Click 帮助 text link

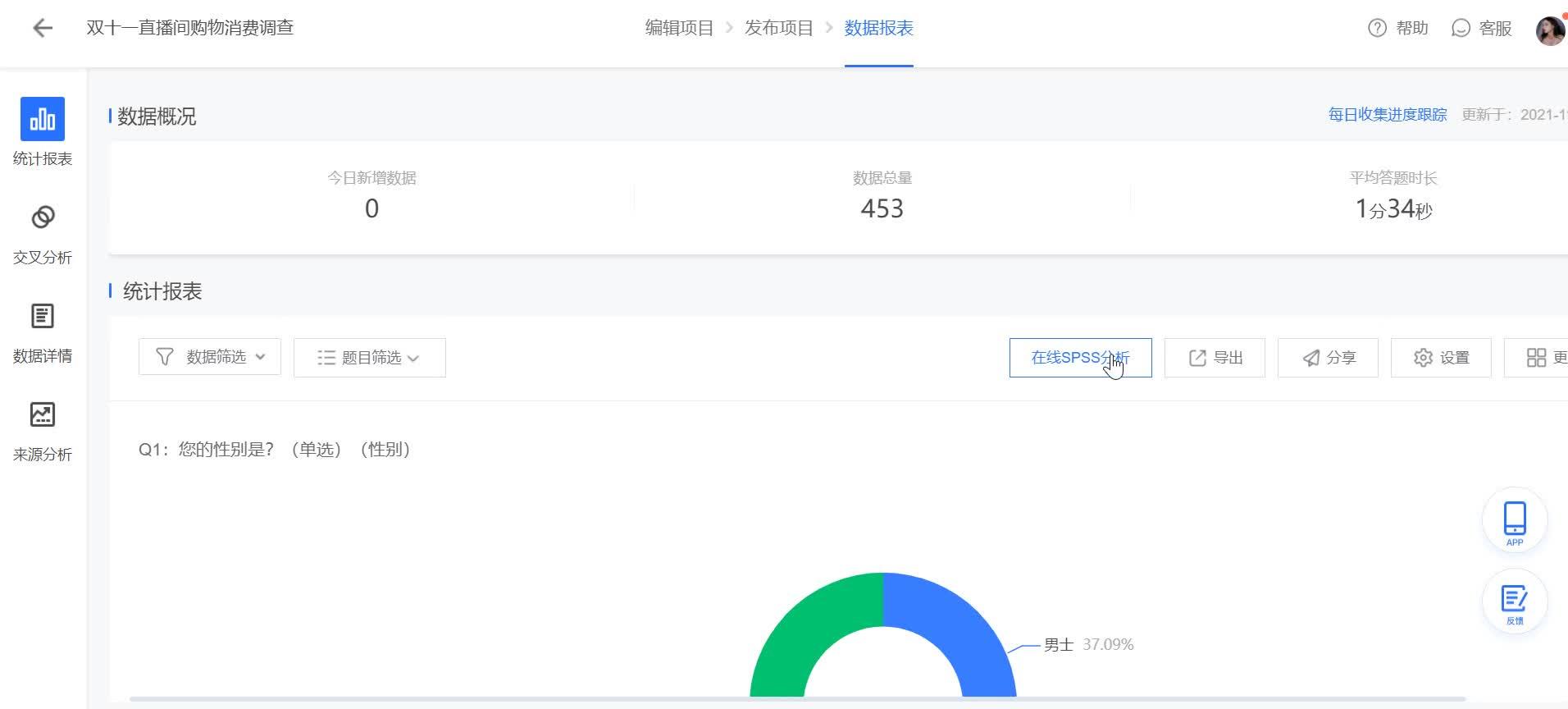tap(1412, 28)
